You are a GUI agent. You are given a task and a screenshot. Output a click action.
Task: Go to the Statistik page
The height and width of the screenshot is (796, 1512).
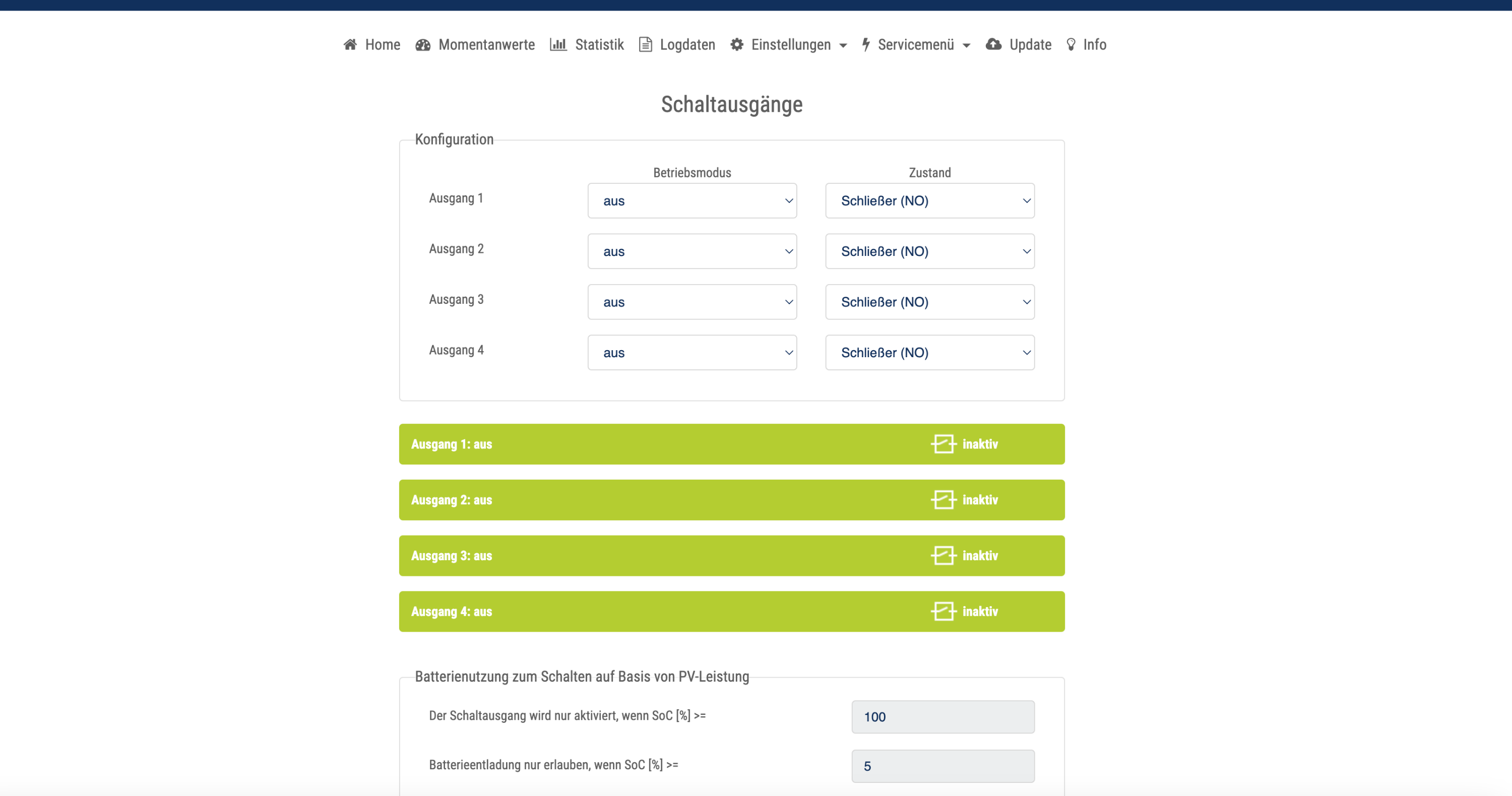click(599, 44)
